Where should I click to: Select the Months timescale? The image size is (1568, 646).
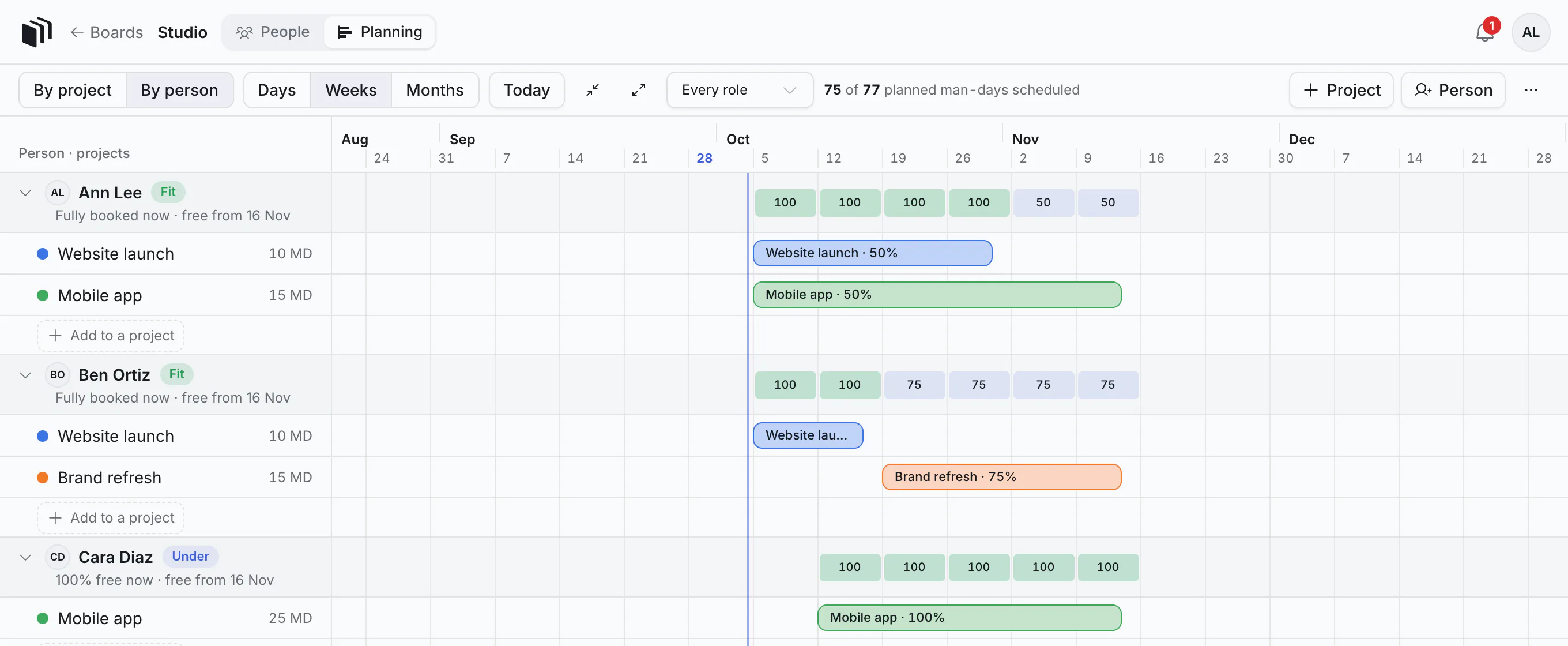pyautogui.click(x=435, y=90)
